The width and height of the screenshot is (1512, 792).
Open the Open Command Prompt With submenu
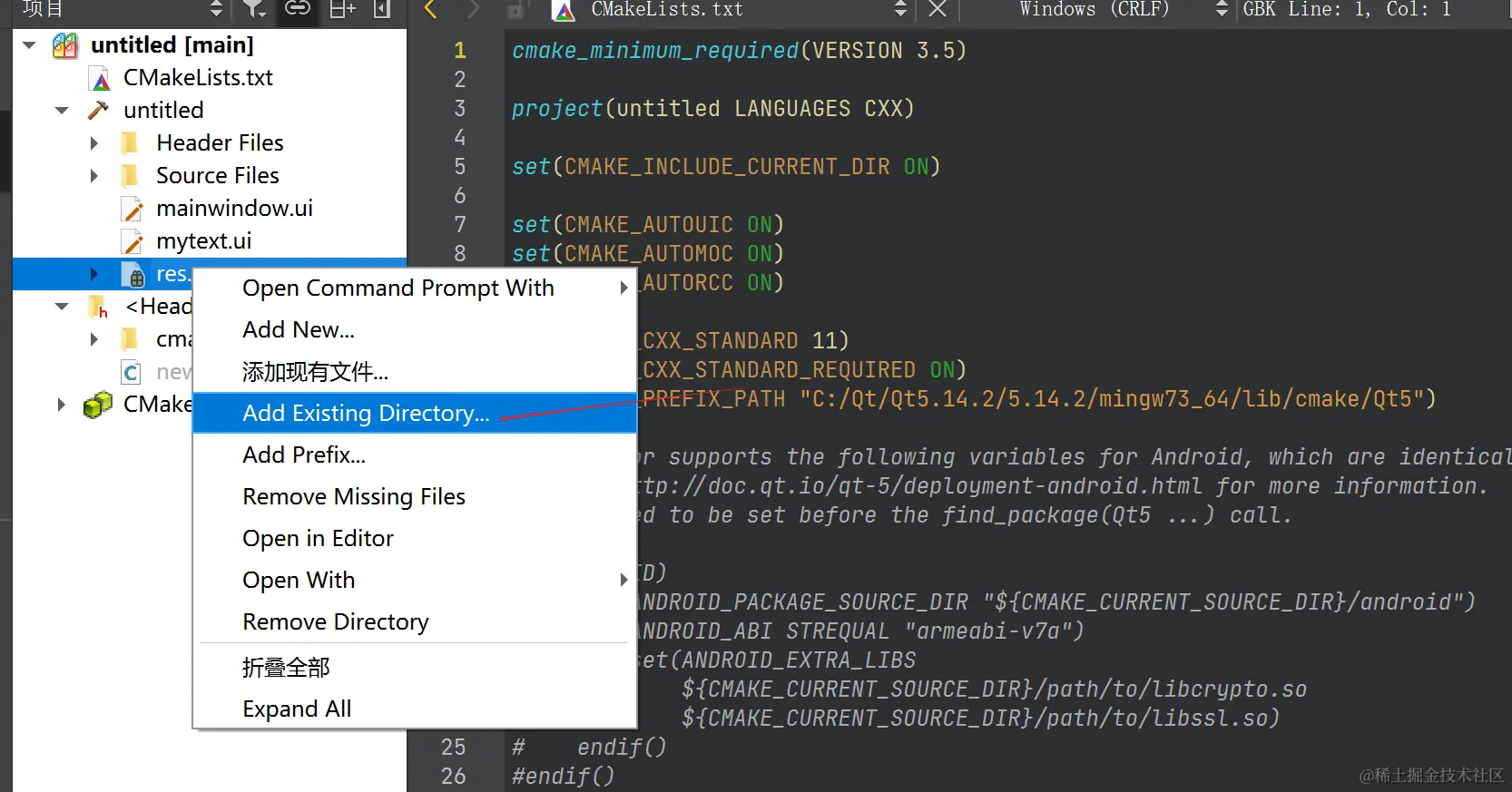(x=415, y=288)
